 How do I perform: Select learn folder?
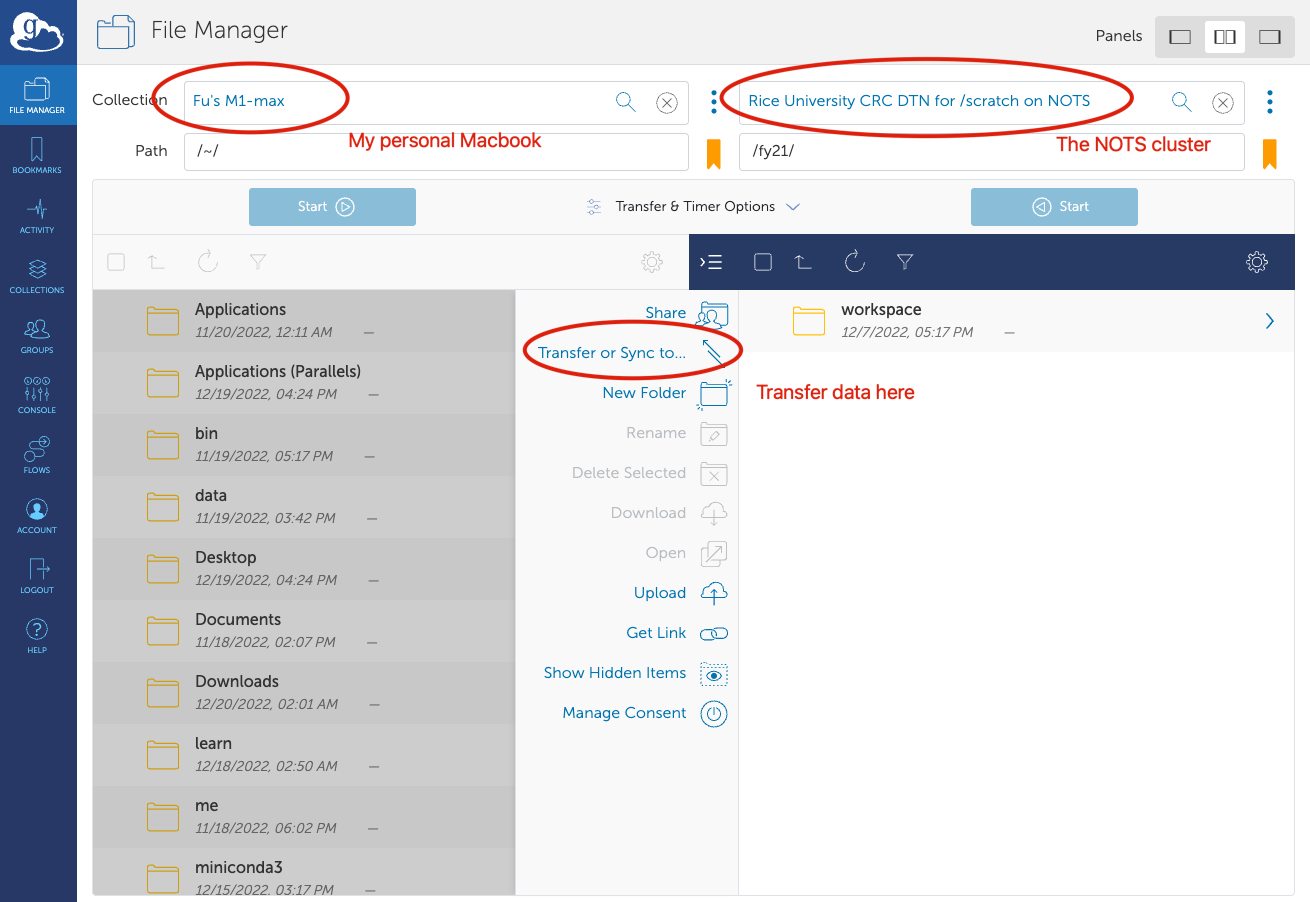tap(304, 755)
